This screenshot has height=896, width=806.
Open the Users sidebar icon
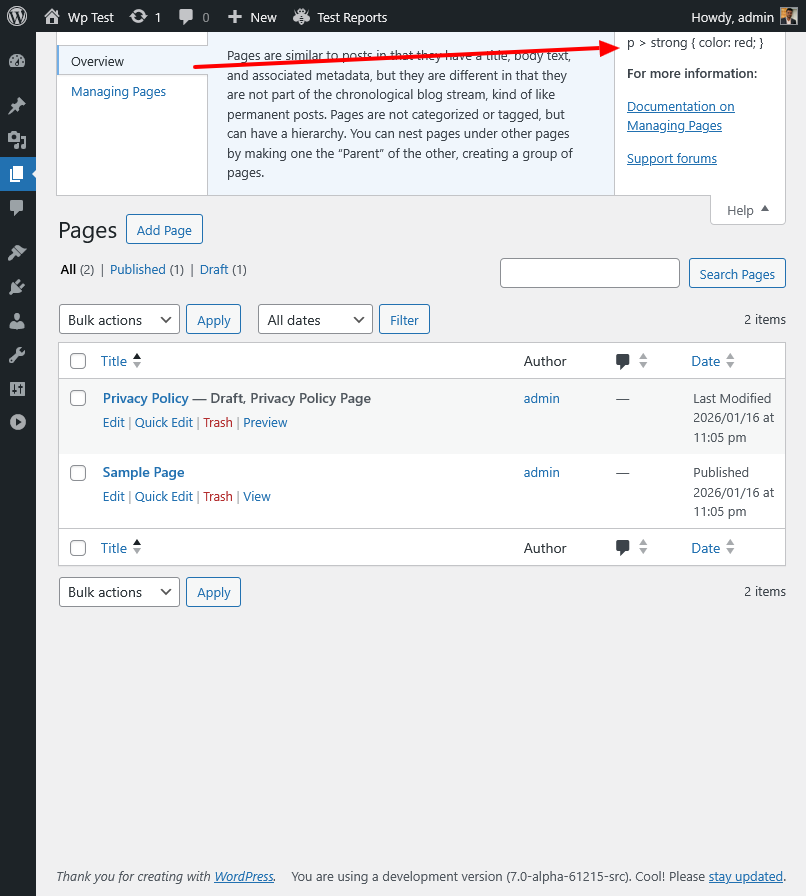(x=17, y=321)
